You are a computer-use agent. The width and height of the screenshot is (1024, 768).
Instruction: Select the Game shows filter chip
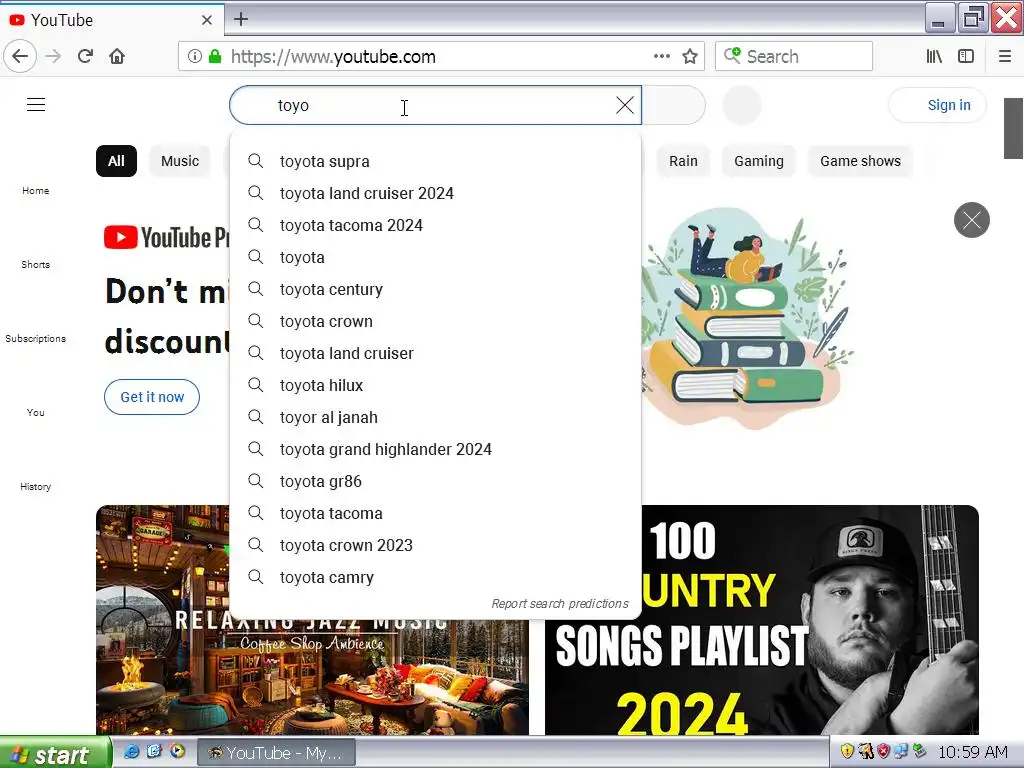(x=860, y=161)
